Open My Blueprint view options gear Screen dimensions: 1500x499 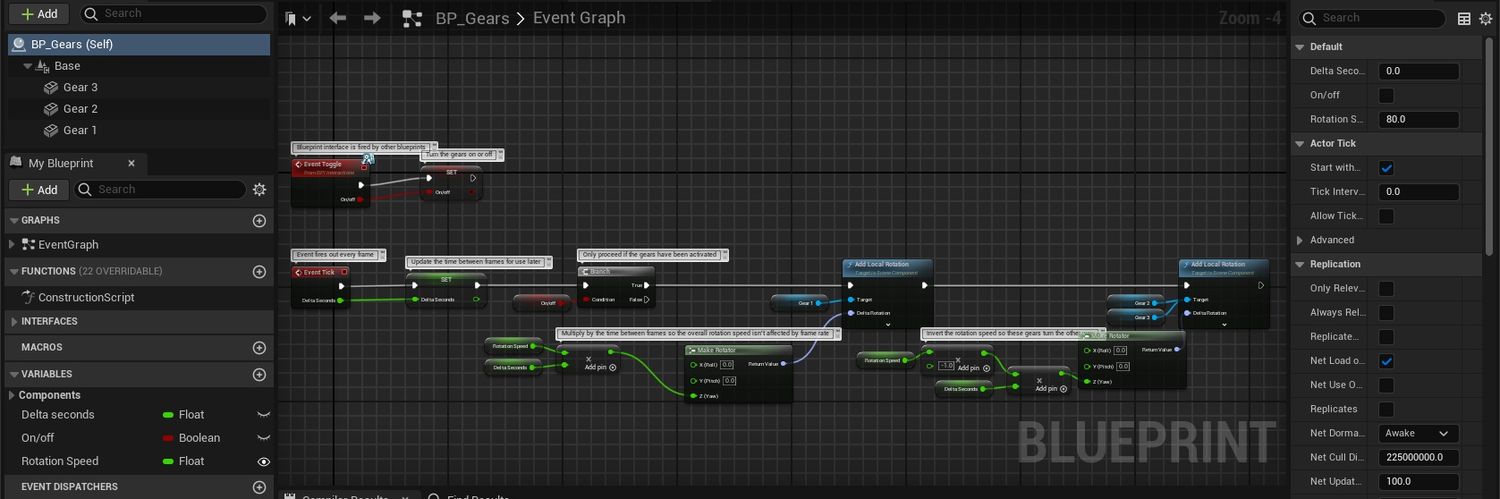coord(260,189)
